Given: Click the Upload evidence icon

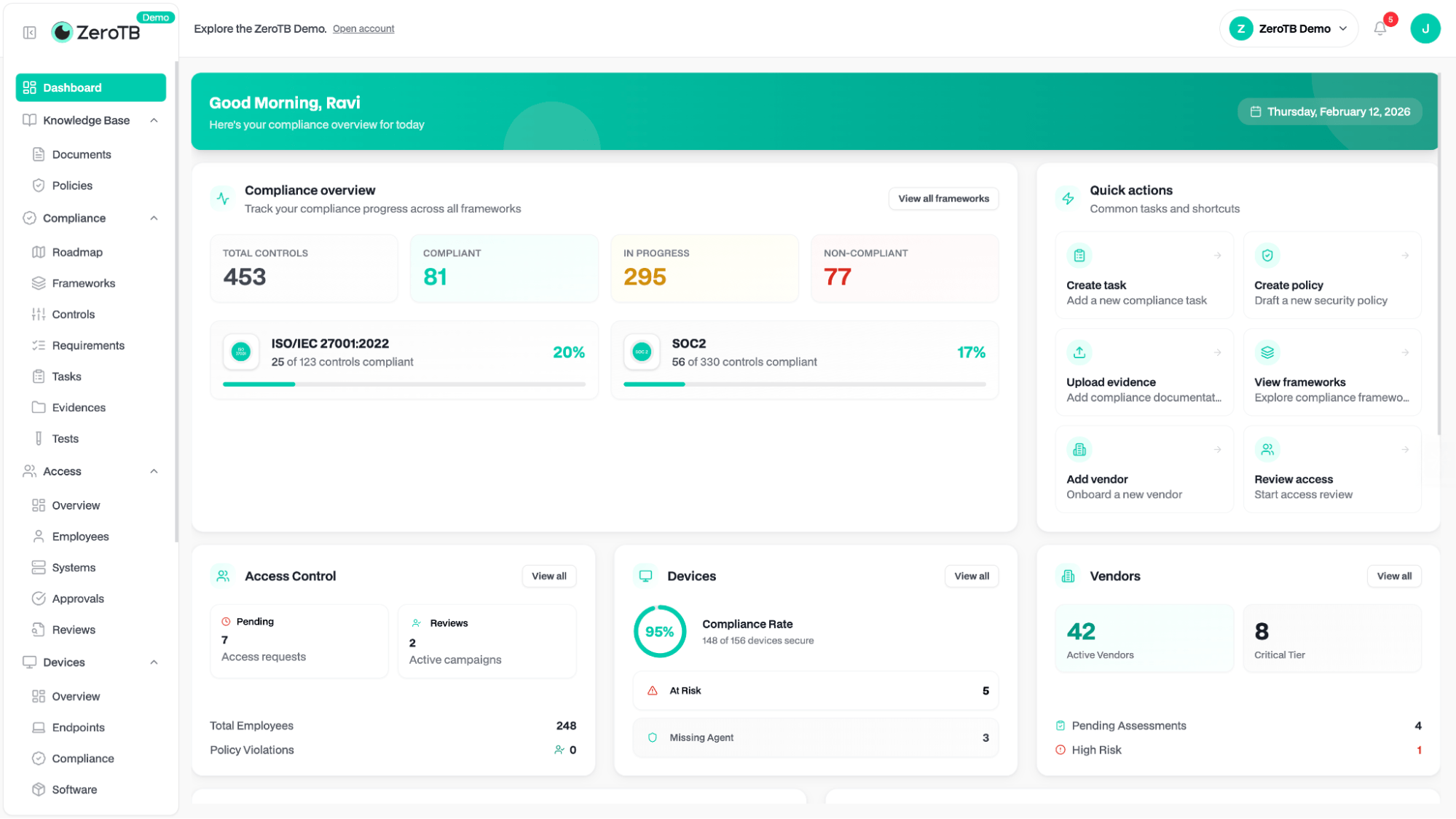Looking at the screenshot, I should pos(1079,352).
